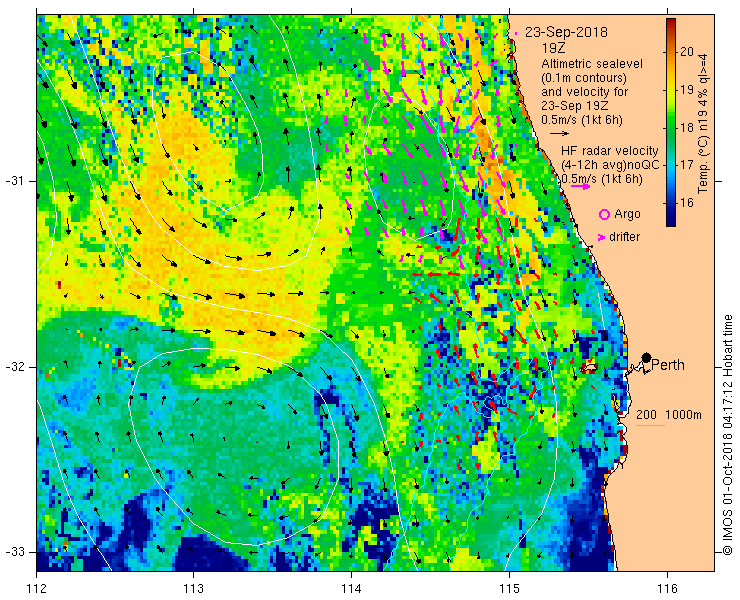Click the dark red top of color bar
Image resolution: width=740 pixels, height=600 pixels.
(x=671, y=23)
